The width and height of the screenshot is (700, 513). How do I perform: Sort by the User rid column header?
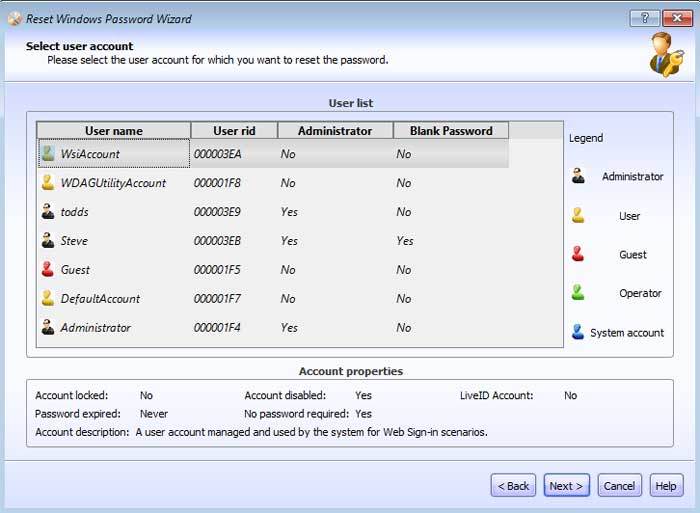[234, 131]
